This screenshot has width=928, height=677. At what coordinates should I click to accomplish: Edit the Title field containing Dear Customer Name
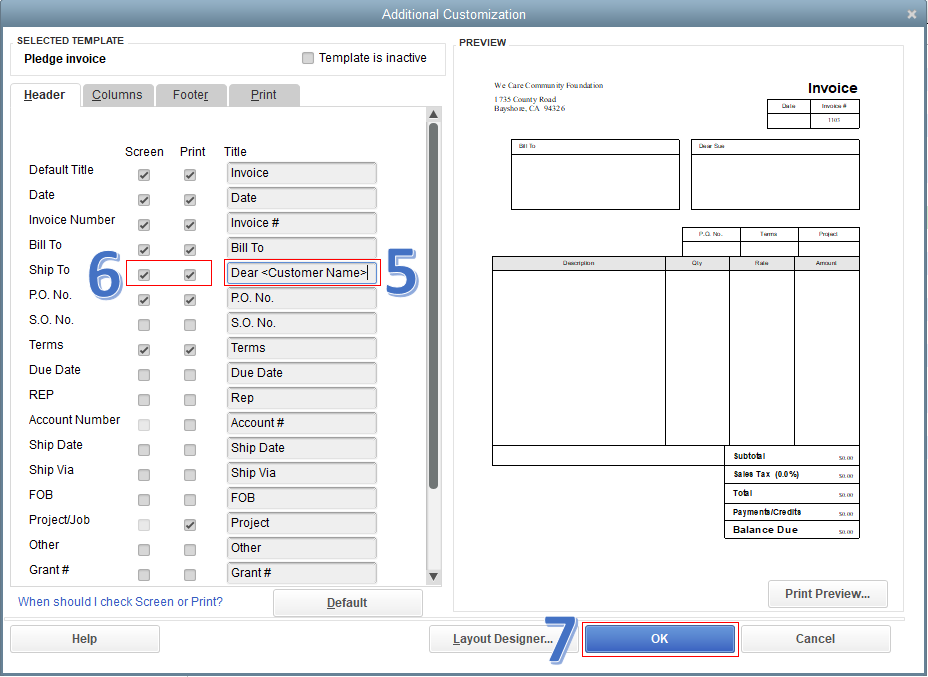[301, 272]
